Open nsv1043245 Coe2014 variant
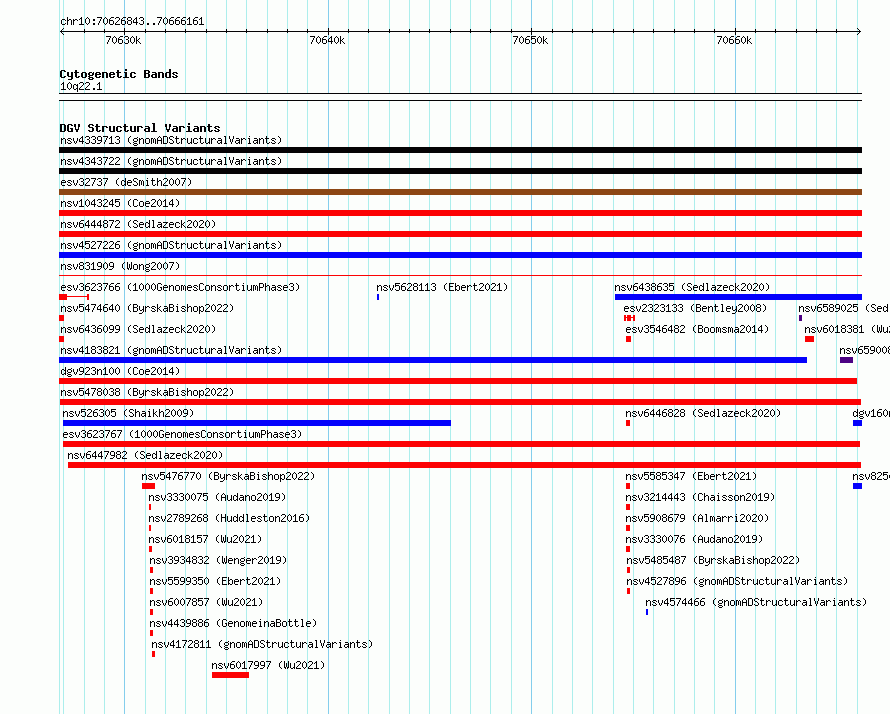 [120, 203]
